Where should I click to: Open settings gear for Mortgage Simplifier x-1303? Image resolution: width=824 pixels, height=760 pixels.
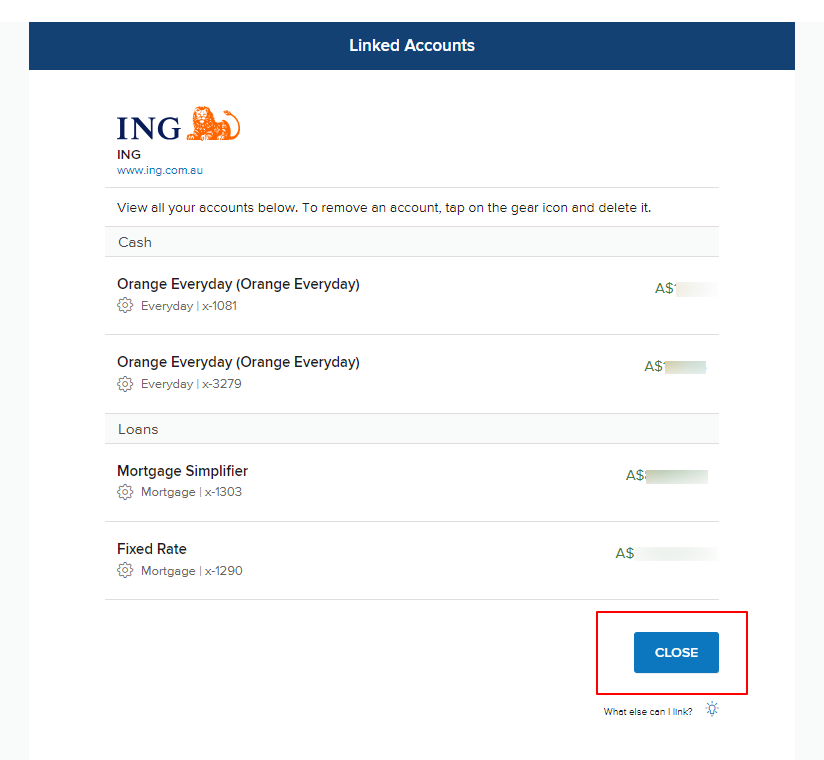[x=124, y=491]
